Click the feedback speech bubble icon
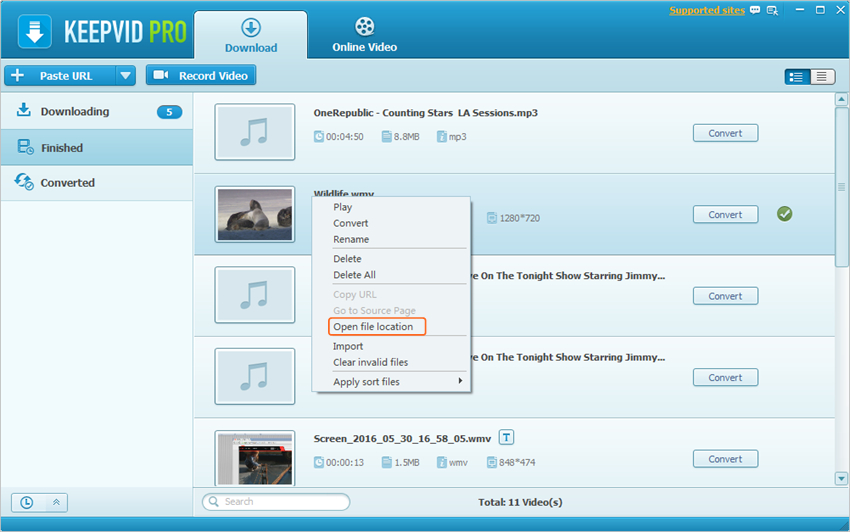Viewport: 850px width, 532px height. coord(756,11)
